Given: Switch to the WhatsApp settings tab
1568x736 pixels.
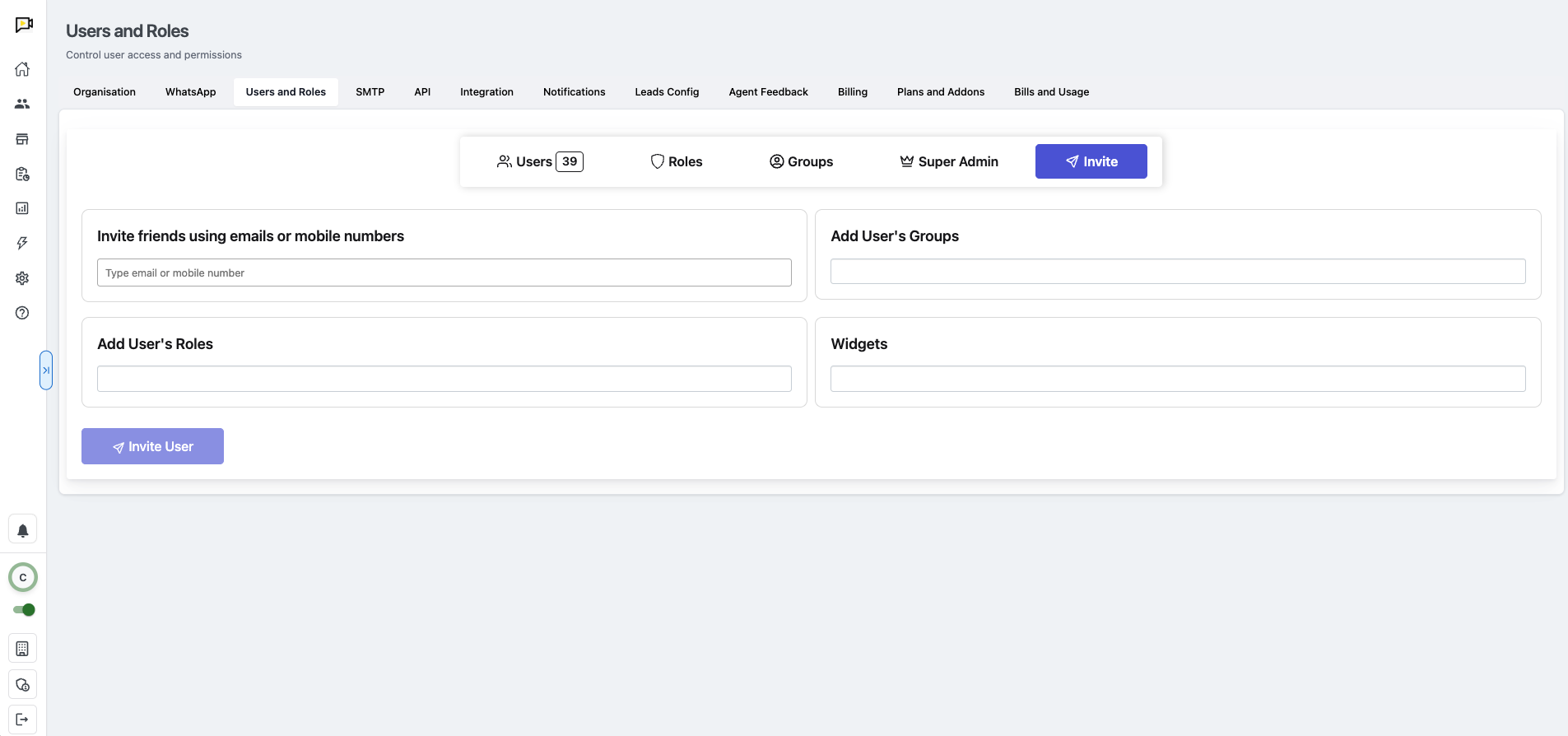Looking at the screenshot, I should [190, 92].
